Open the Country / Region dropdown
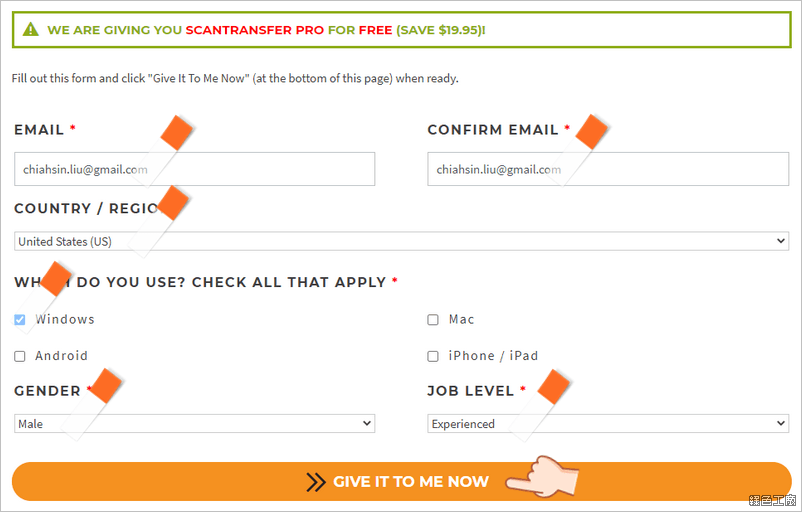The width and height of the screenshot is (802, 512). click(x=402, y=241)
